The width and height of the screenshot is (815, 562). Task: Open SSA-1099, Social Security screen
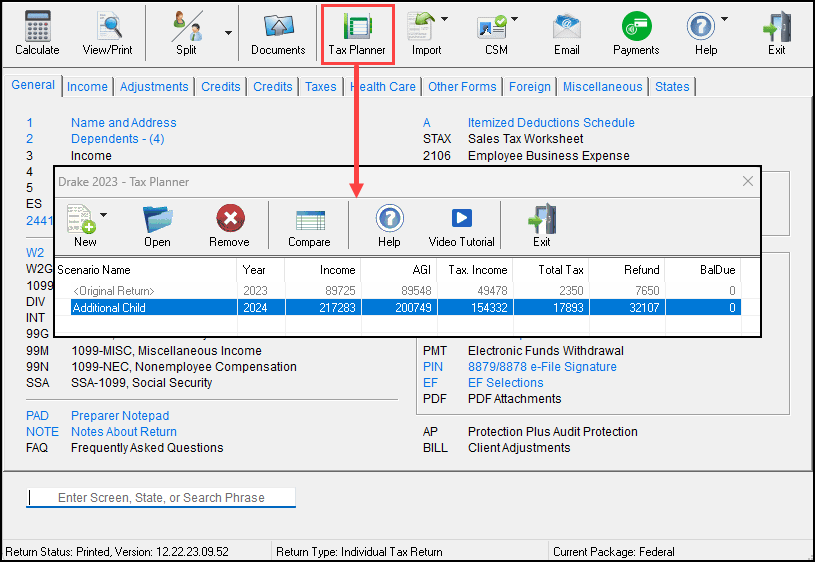click(x=141, y=383)
